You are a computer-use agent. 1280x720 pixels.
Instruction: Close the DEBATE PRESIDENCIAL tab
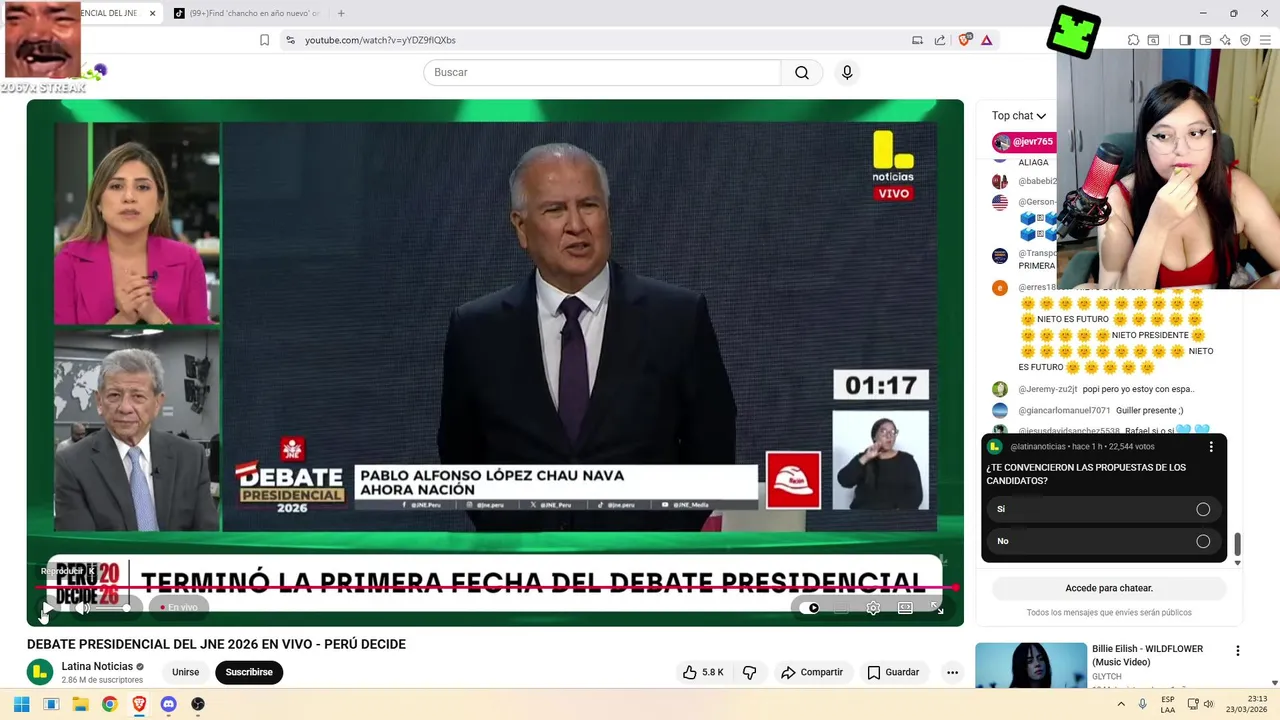[153, 13]
